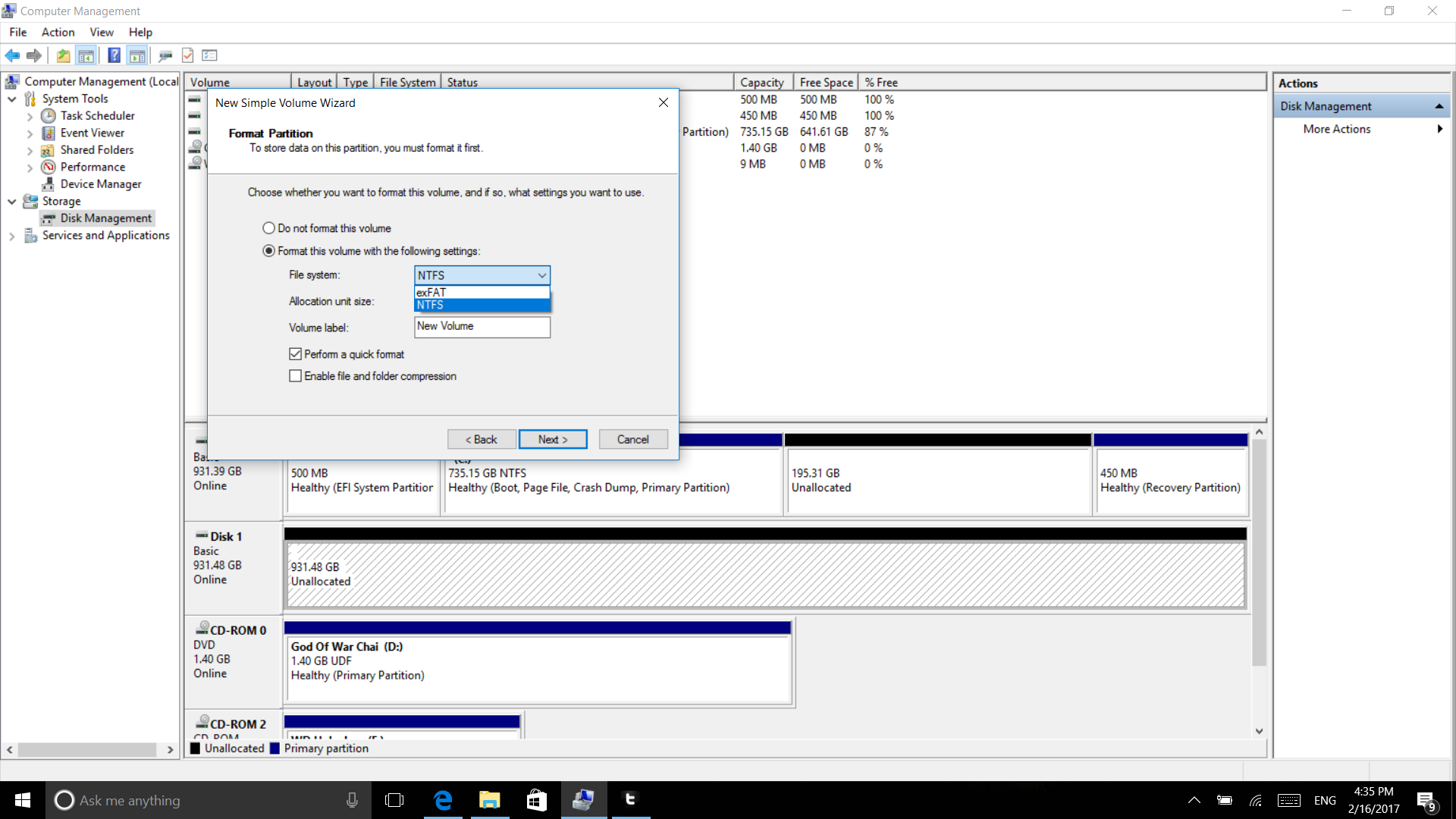The height and width of the screenshot is (819, 1456).
Task: Click the Volume label text field
Action: [482, 327]
